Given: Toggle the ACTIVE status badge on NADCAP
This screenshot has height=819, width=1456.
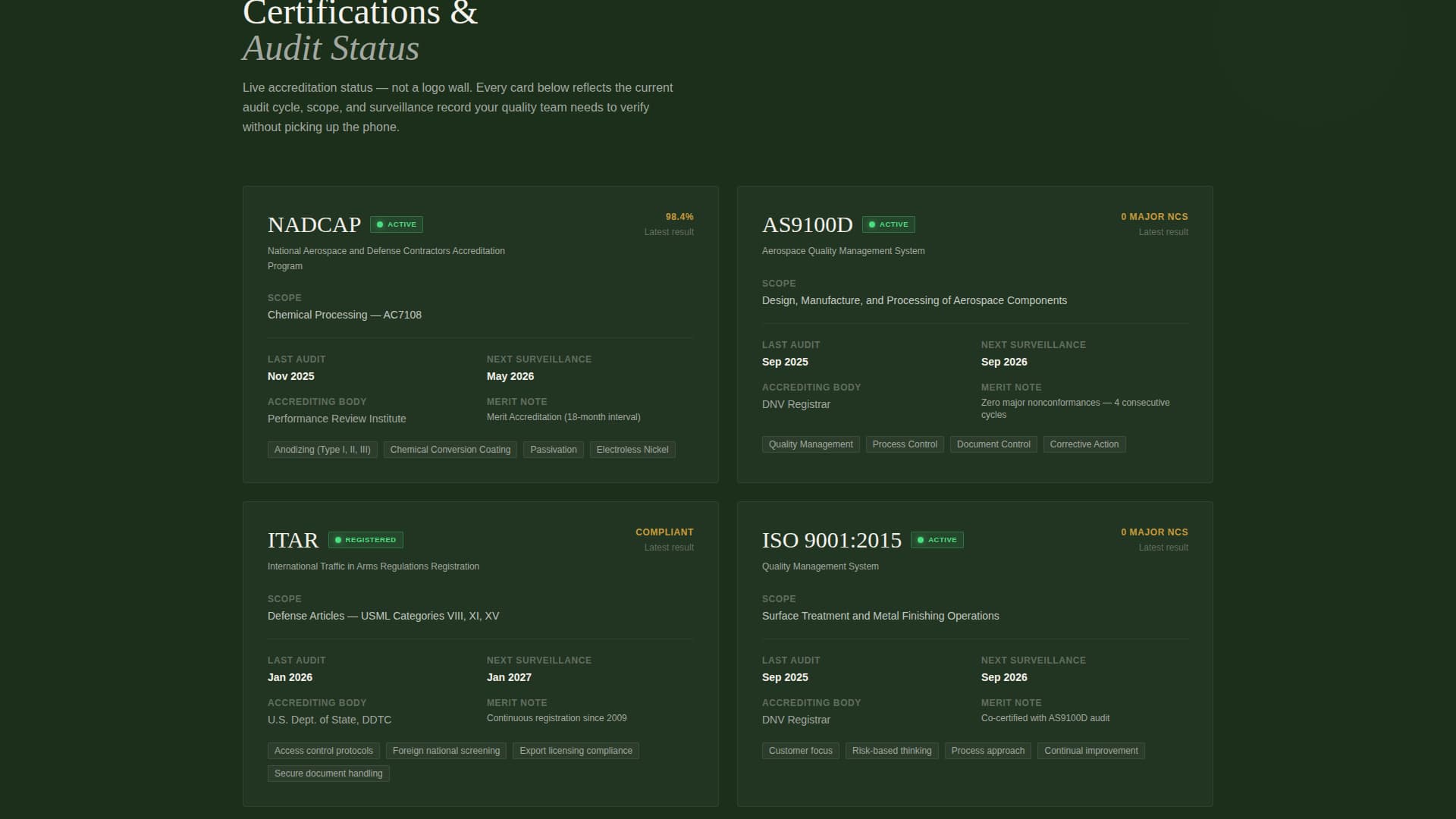Looking at the screenshot, I should point(398,224).
